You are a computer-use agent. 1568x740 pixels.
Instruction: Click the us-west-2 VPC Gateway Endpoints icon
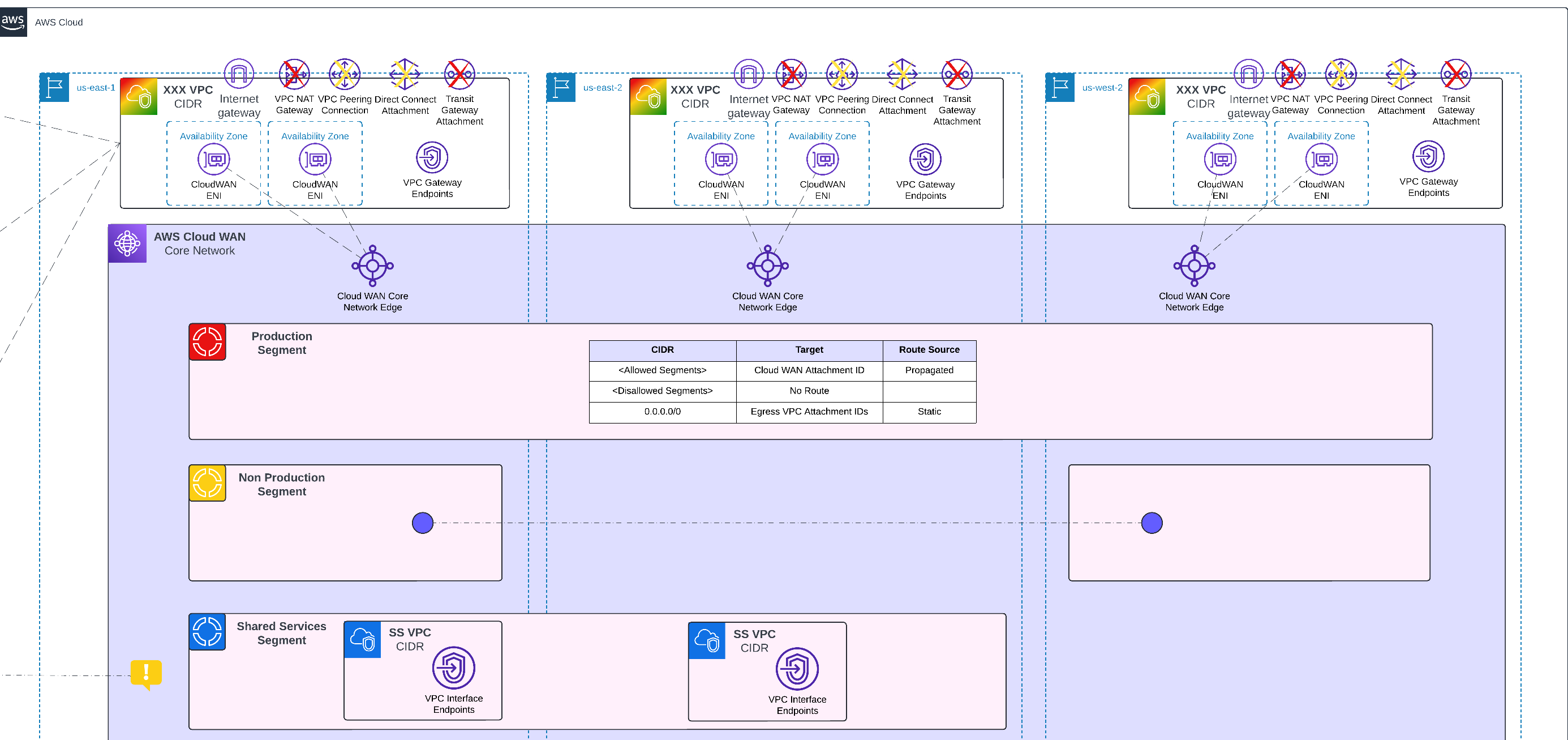point(1429,156)
